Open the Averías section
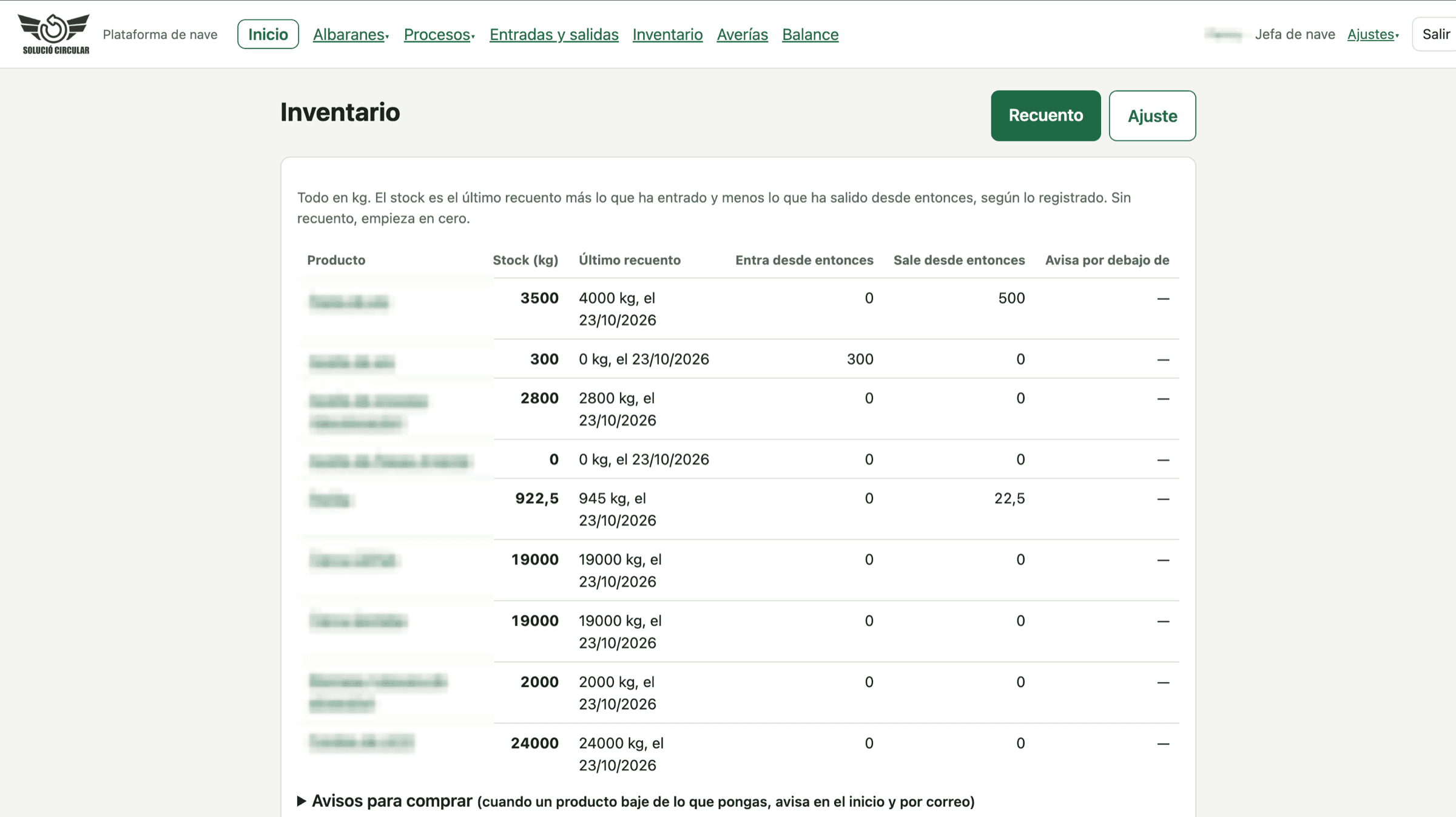1456x817 pixels. pos(742,35)
